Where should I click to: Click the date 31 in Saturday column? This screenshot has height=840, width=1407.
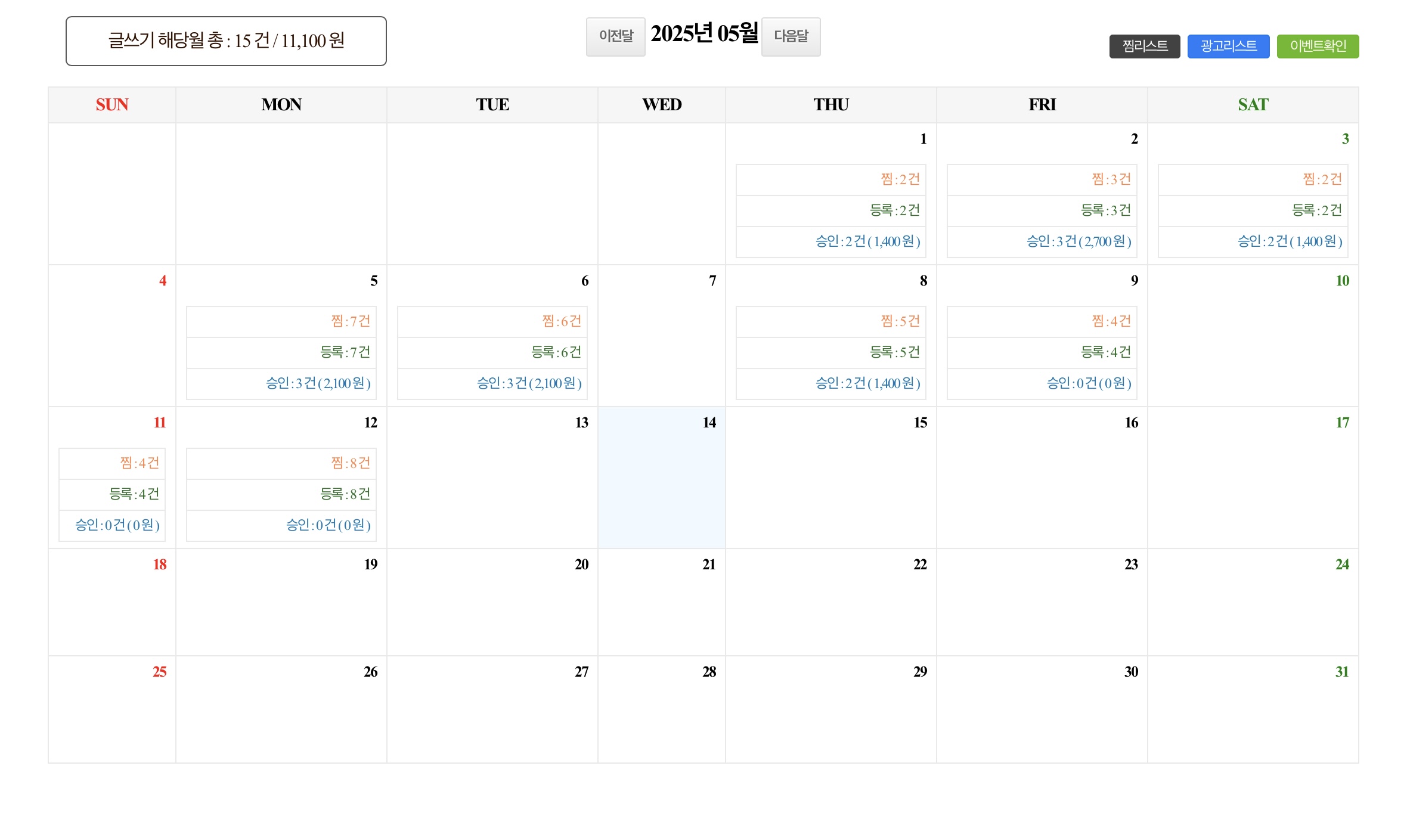pyautogui.click(x=1341, y=672)
